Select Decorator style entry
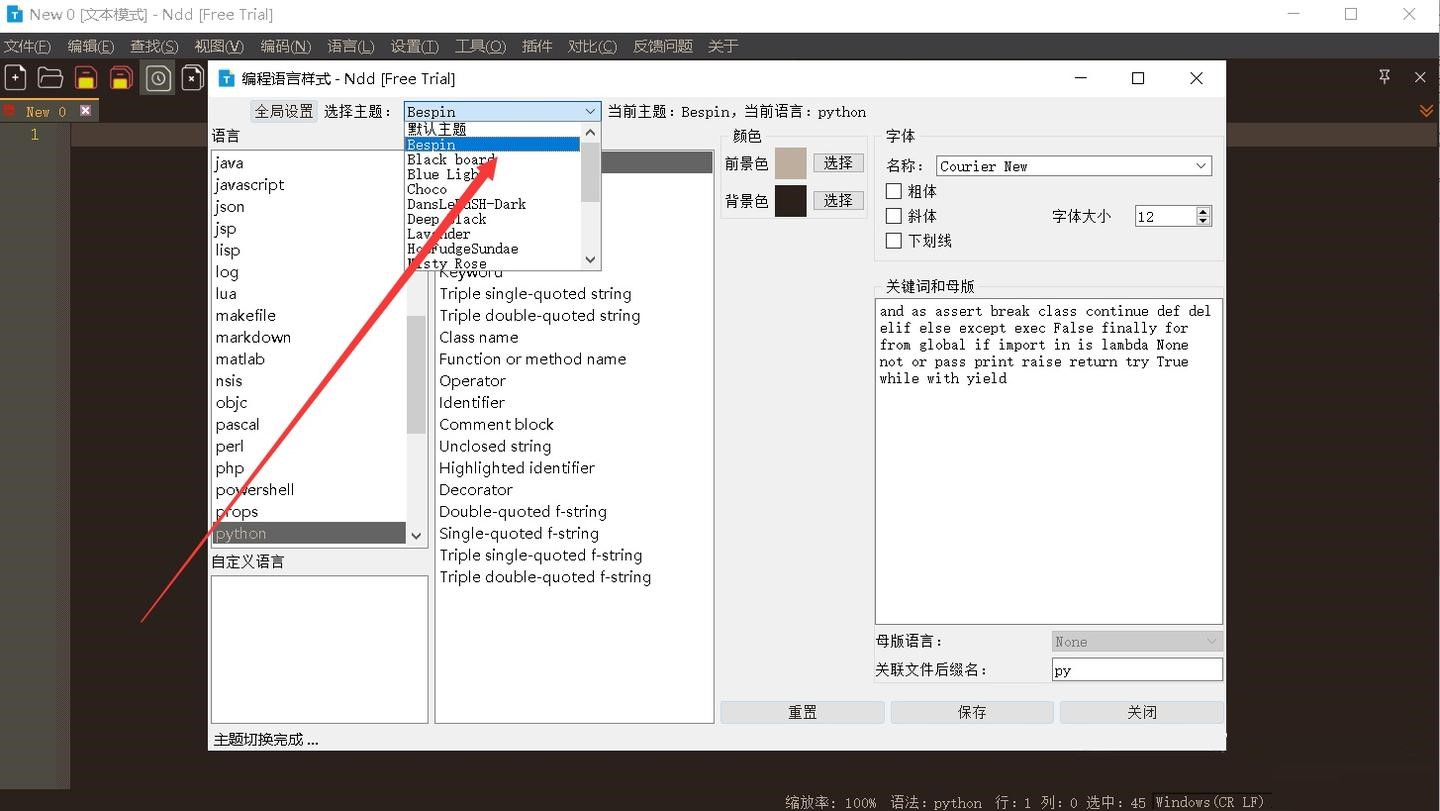The height and width of the screenshot is (811, 1440). click(573, 490)
